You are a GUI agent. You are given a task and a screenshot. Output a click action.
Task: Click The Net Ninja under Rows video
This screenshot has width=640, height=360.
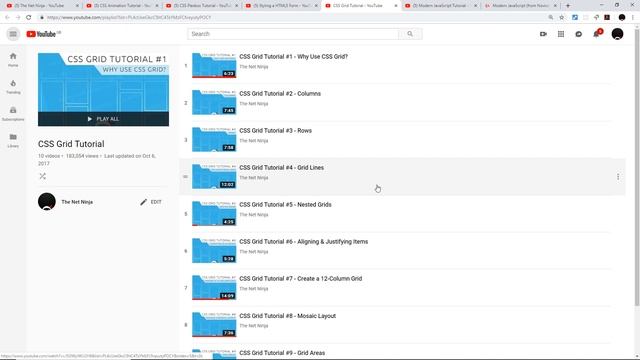(x=254, y=141)
